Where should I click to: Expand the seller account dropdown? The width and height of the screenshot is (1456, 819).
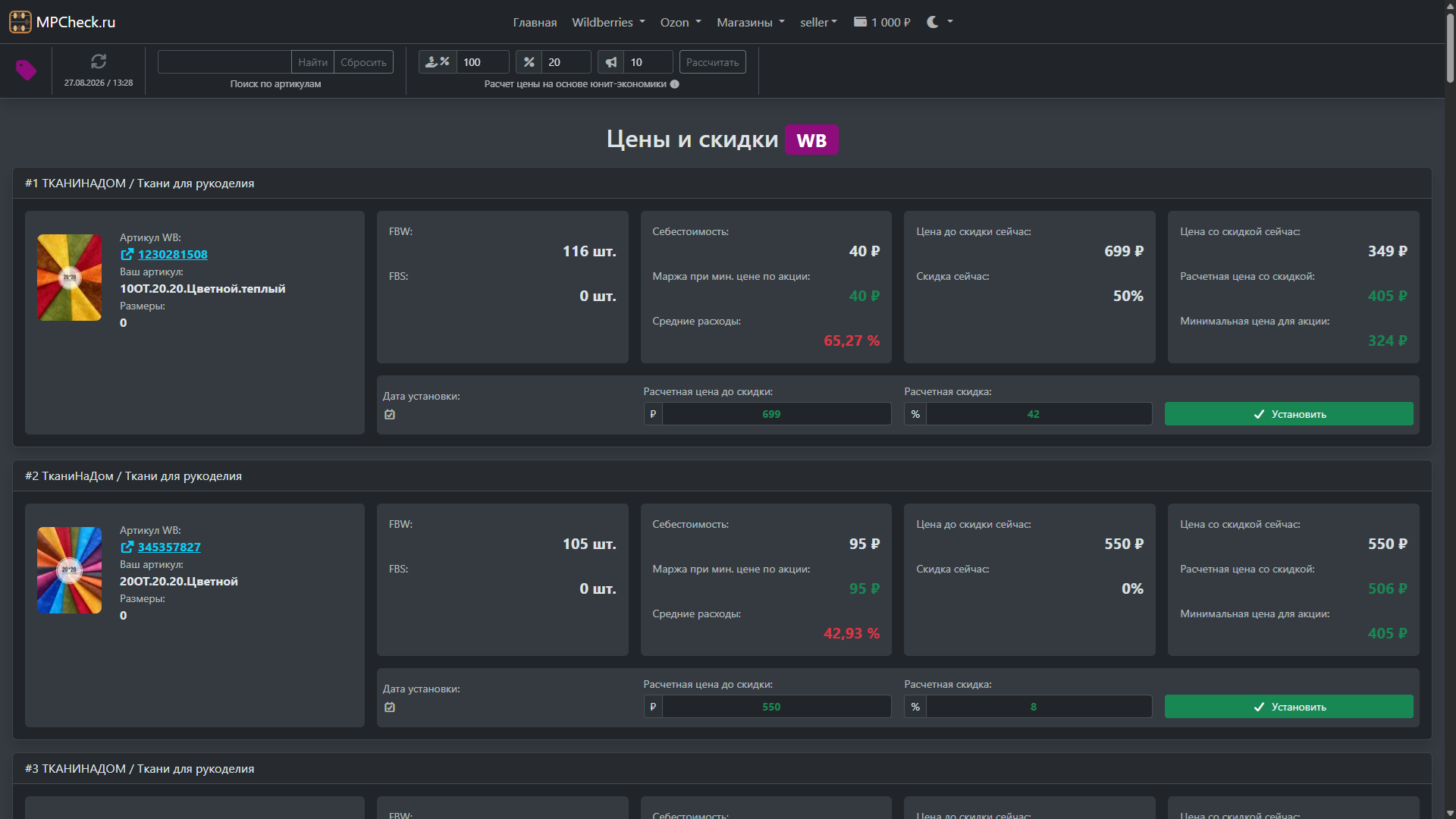[818, 22]
